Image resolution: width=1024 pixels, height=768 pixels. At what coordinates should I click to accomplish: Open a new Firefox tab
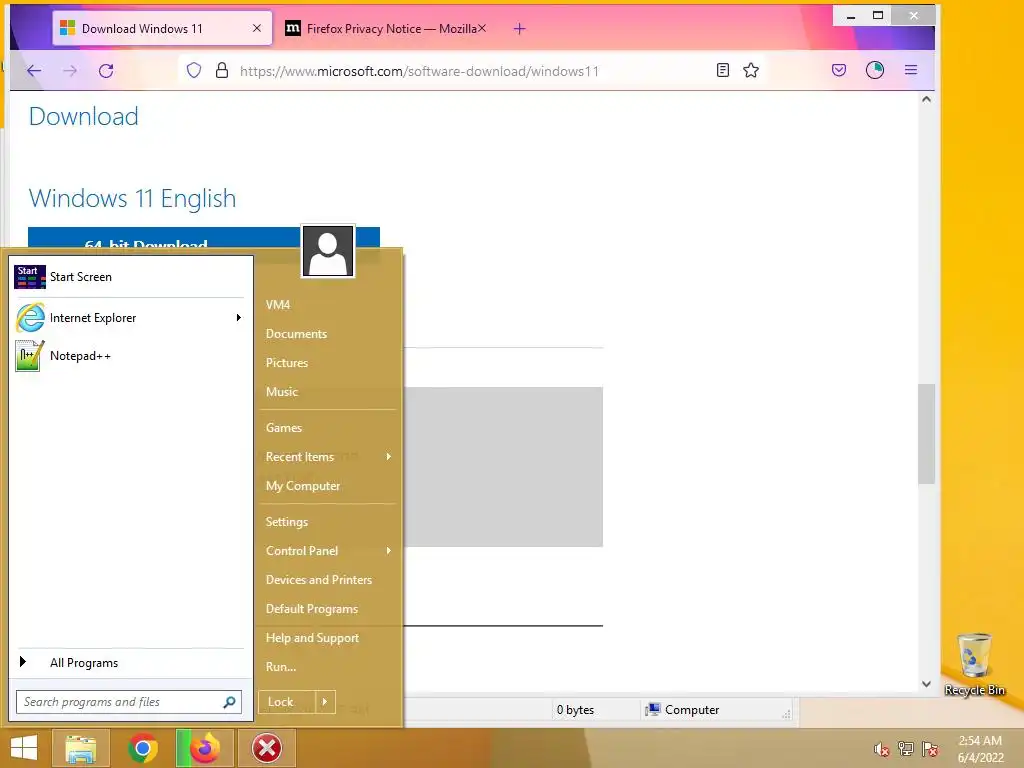click(x=519, y=29)
